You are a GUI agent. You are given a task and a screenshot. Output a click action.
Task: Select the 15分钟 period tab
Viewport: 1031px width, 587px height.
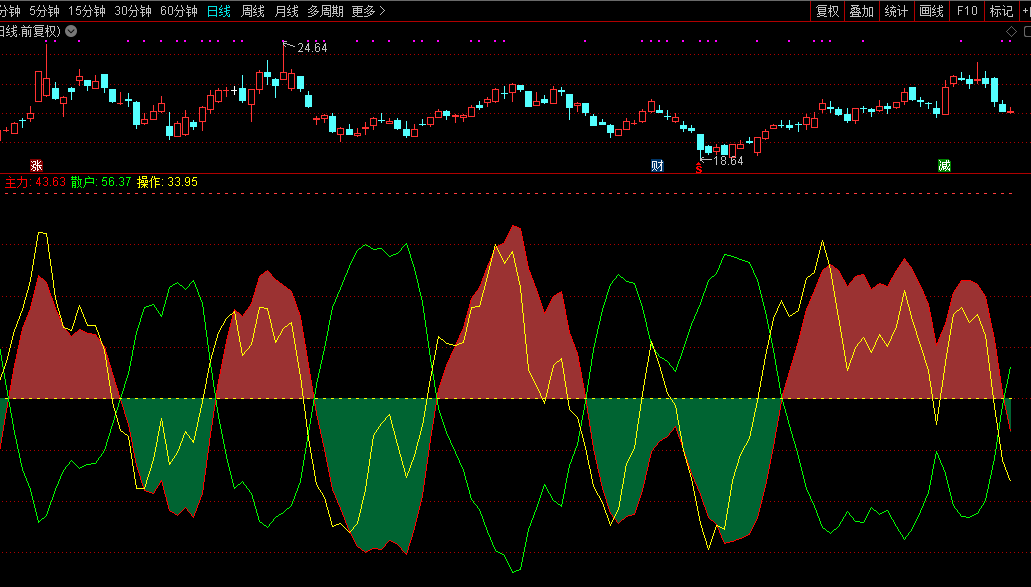(87, 11)
